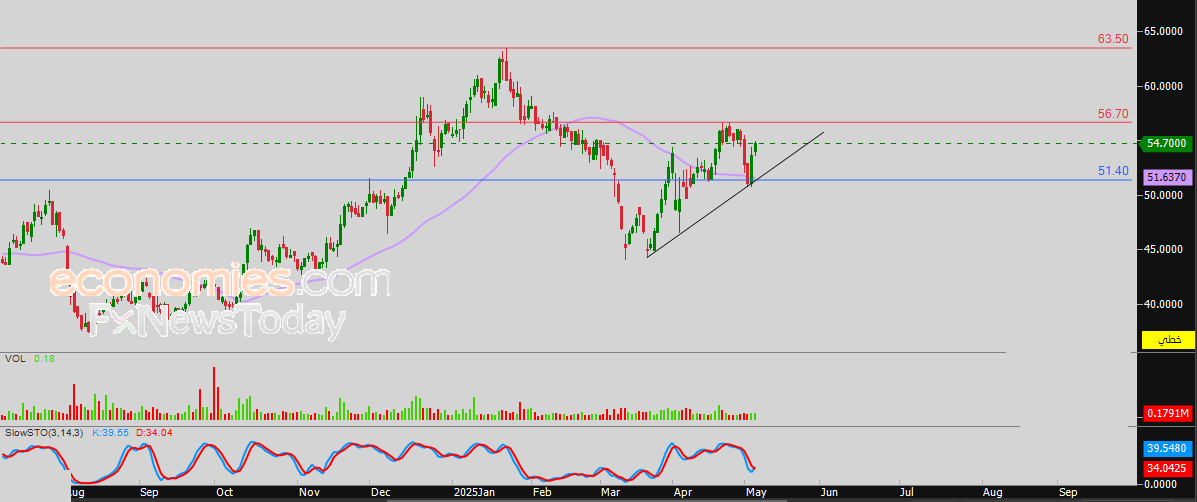Click the VOL indicator label

tap(15, 358)
